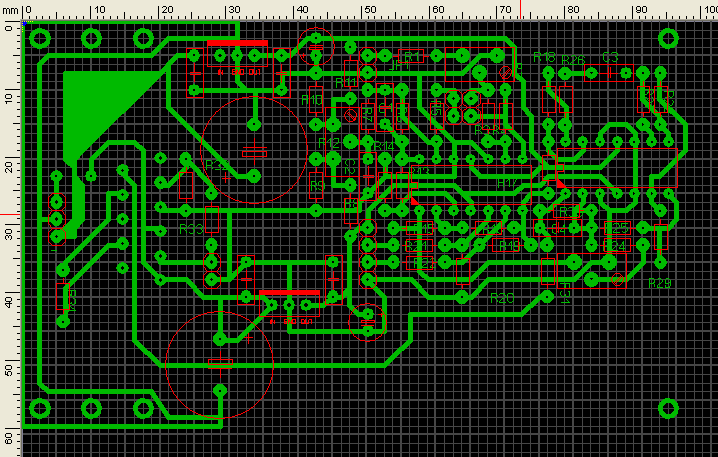718x457 pixels.
Task: Click the 40 mark on vertical ruler
Action: [x=9, y=302]
